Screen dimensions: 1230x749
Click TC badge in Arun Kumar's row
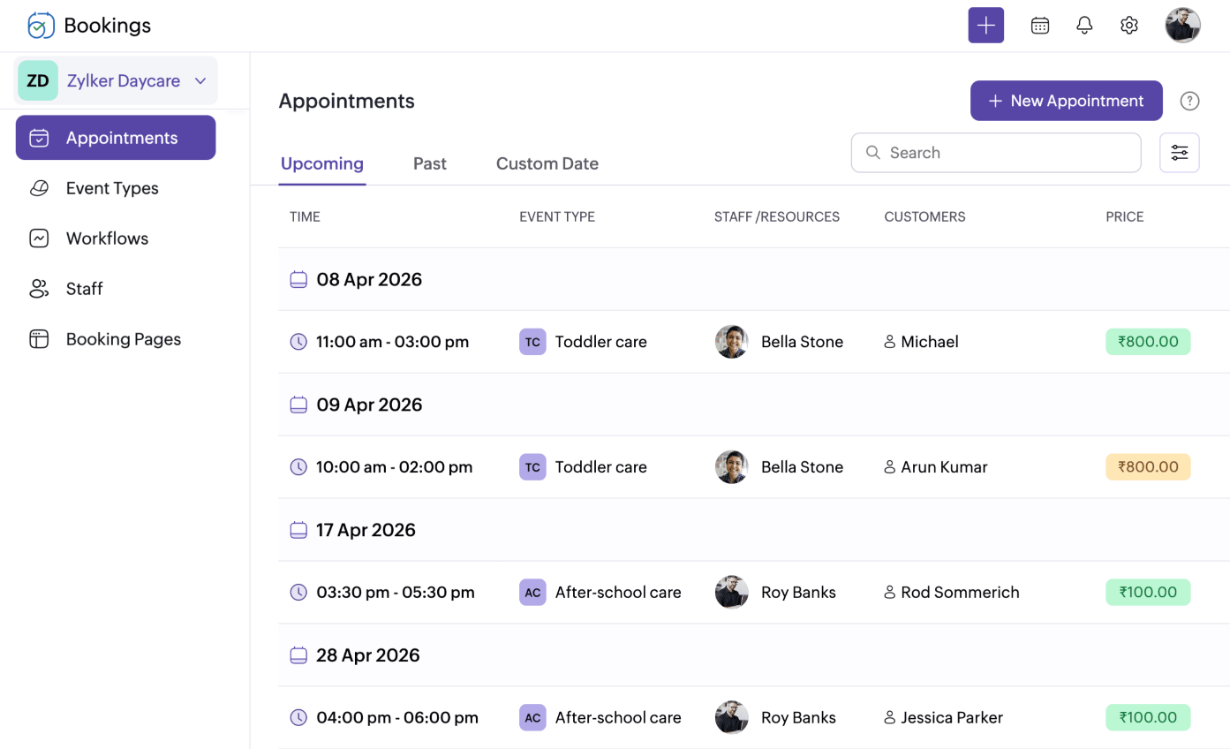(533, 467)
